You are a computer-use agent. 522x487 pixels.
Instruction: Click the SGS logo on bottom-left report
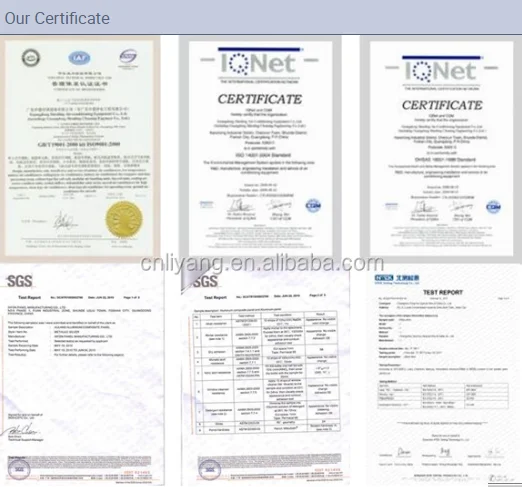(x=20, y=281)
